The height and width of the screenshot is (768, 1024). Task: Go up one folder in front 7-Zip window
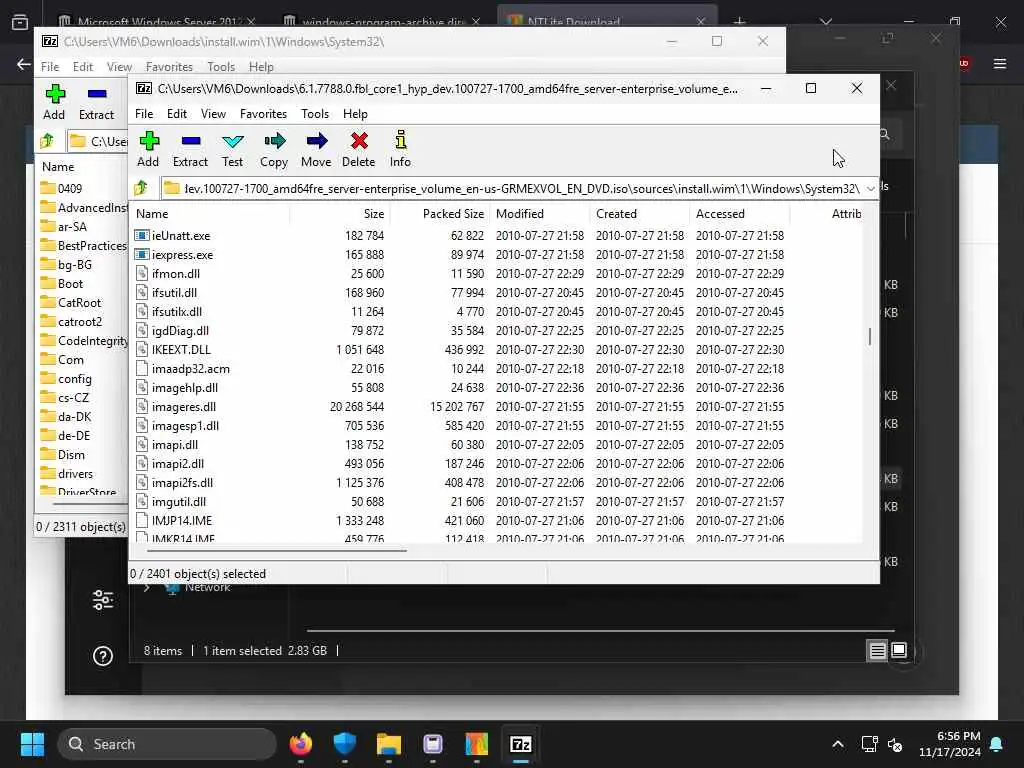pyautogui.click(x=141, y=189)
